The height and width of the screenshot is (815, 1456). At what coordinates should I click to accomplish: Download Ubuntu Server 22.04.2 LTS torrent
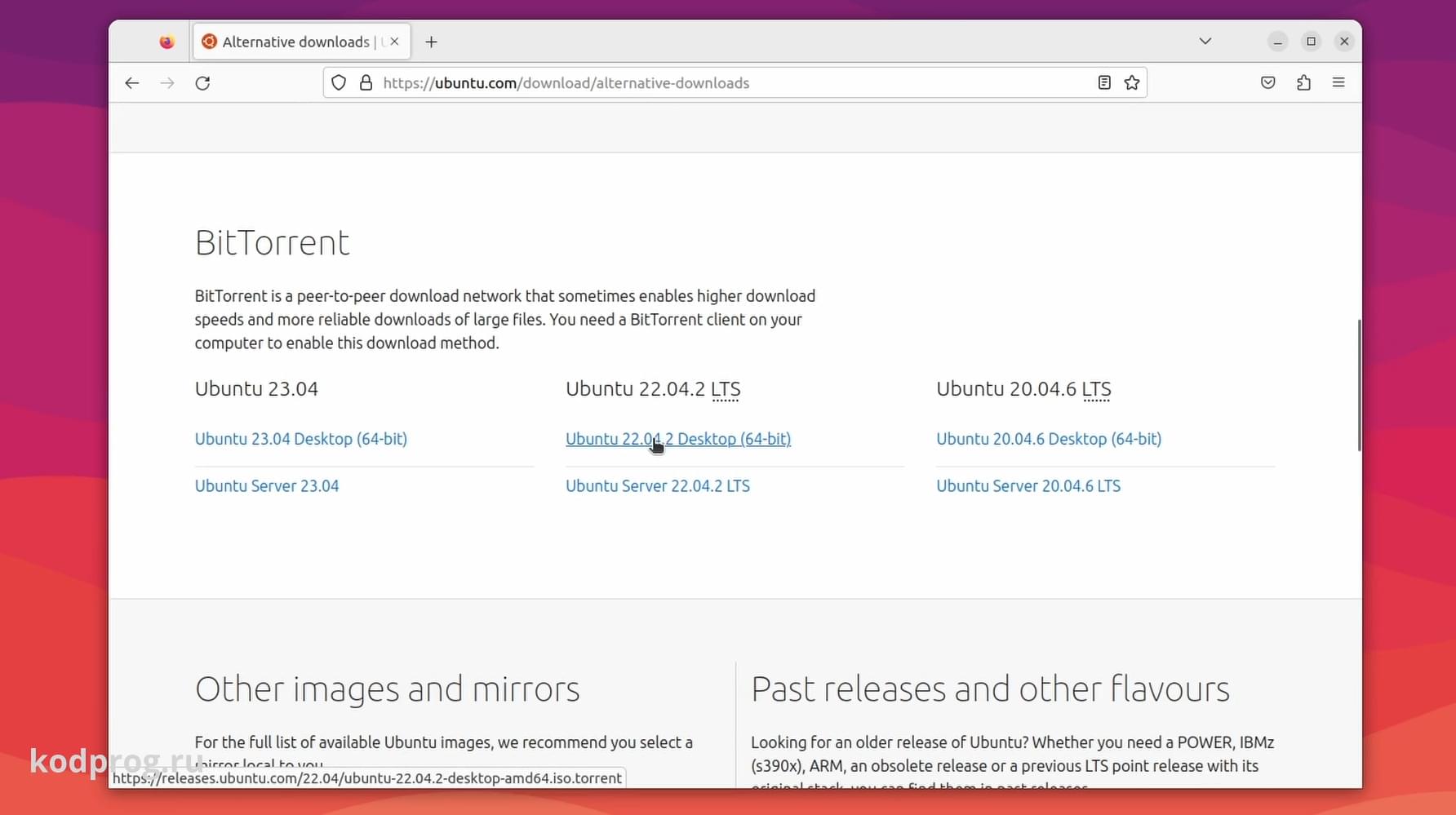(658, 486)
